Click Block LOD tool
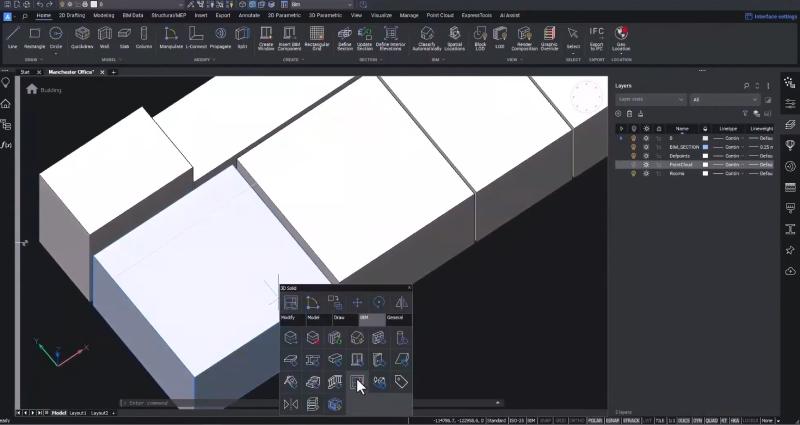Image resolution: width=800 pixels, height=425 pixels. click(480, 39)
